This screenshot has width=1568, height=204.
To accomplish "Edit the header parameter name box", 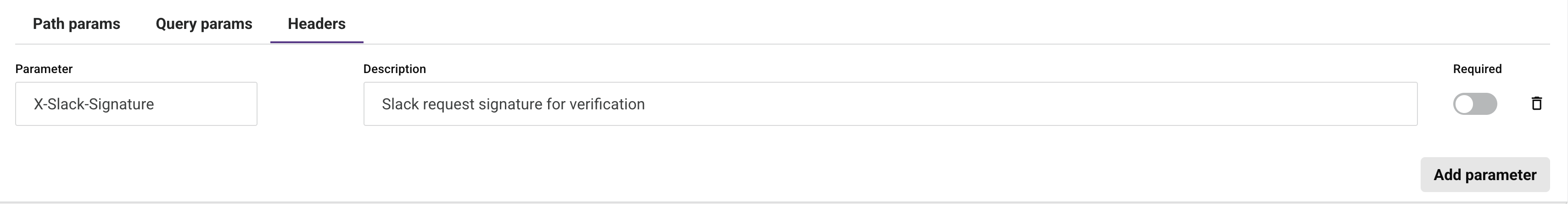I will [136, 104].
